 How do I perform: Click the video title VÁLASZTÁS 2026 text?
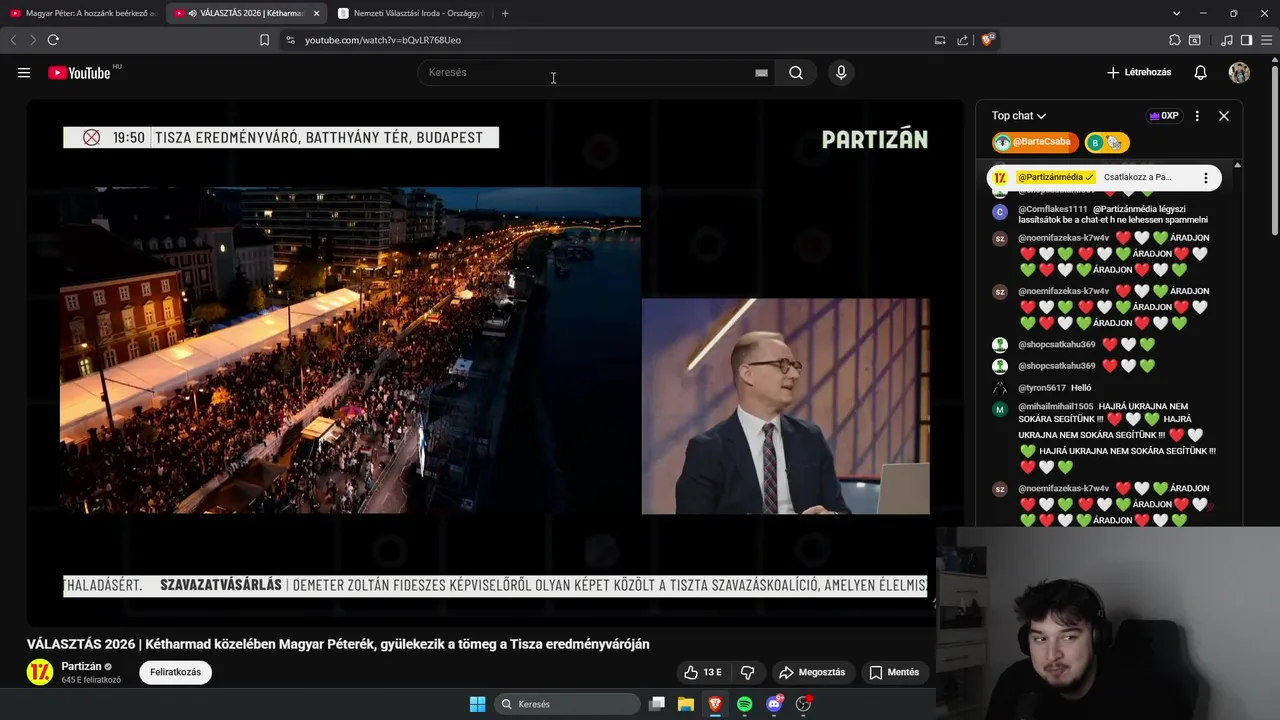338,644
